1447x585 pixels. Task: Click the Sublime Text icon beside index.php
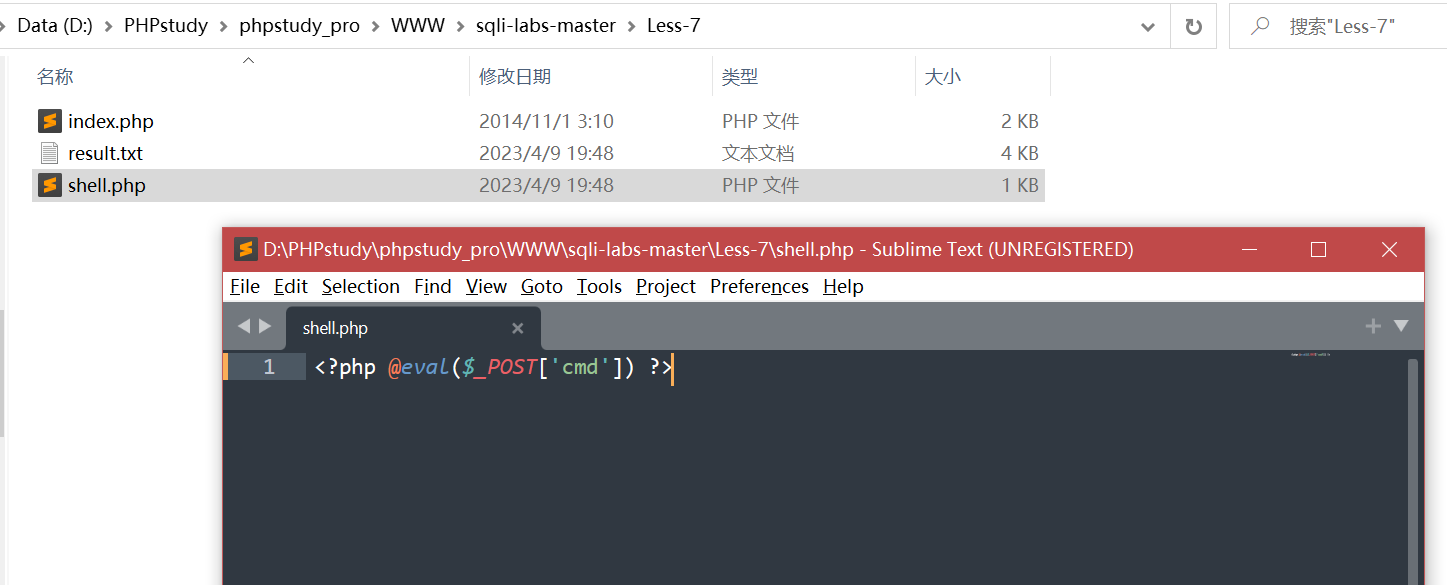tap(49, 121)
